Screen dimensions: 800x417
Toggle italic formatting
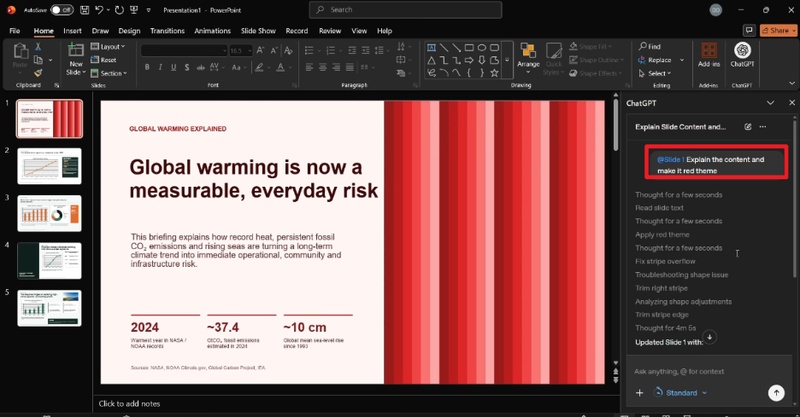click(160, 67)
